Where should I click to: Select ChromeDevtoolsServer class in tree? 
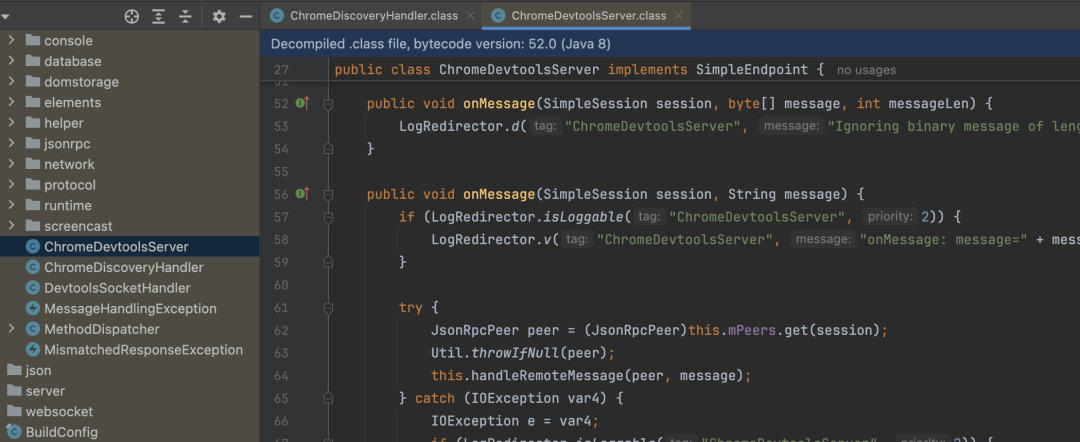coord(129,246)
